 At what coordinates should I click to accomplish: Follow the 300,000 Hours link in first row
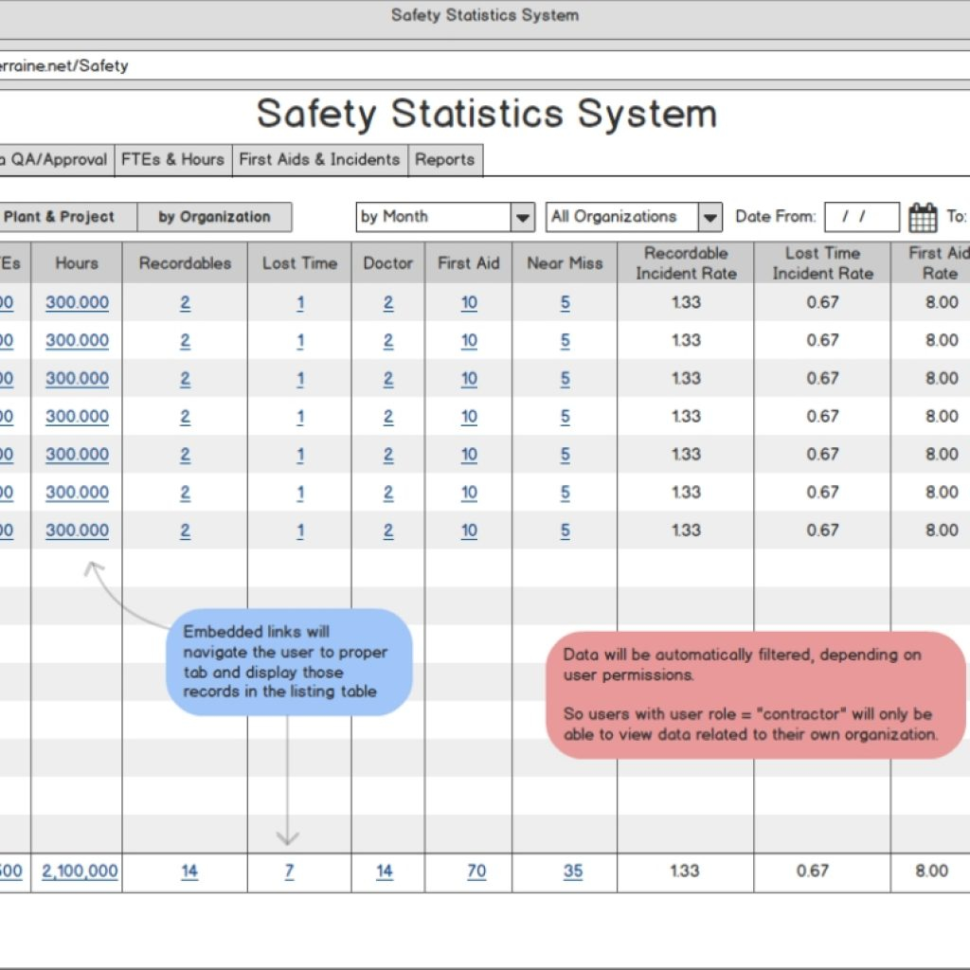click(x=77, y=302)
